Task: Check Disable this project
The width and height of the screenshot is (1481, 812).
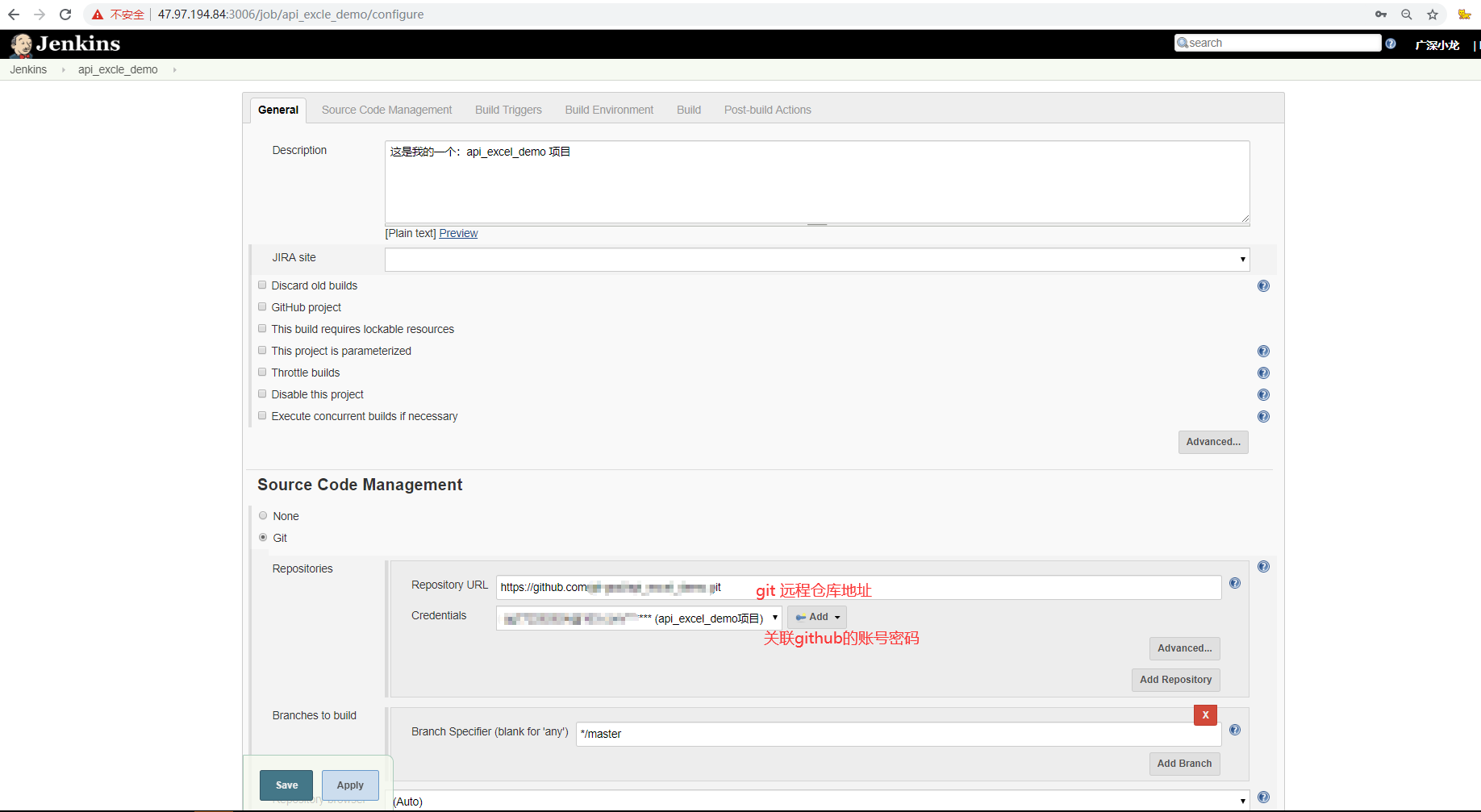Action: click(x=262, y=394)
